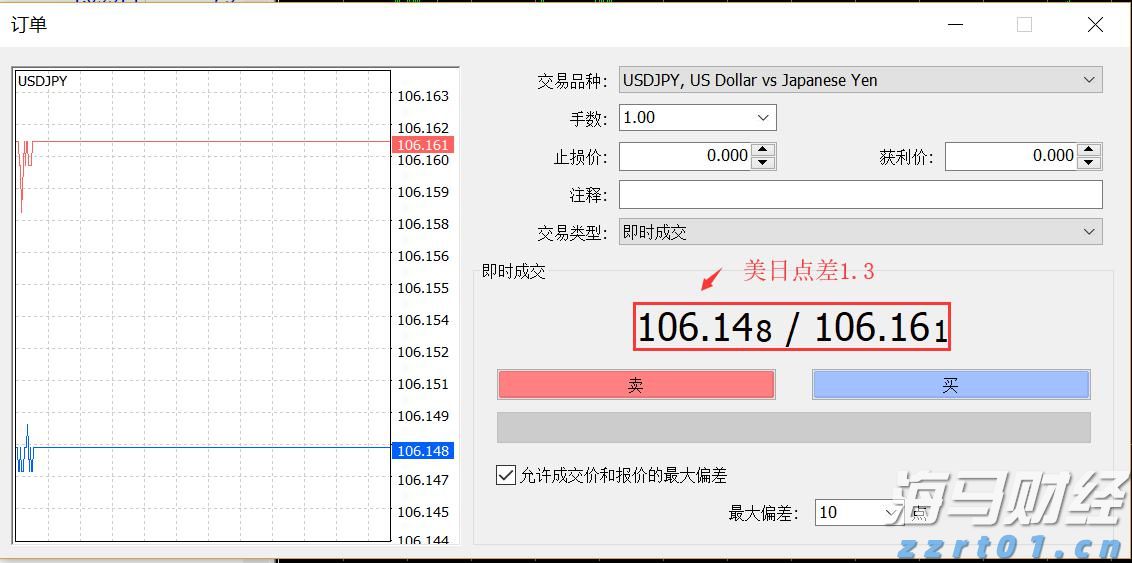
Task: Uncheck 允许成交价和报价的最大偏差 checkbox
Action: 506,475
